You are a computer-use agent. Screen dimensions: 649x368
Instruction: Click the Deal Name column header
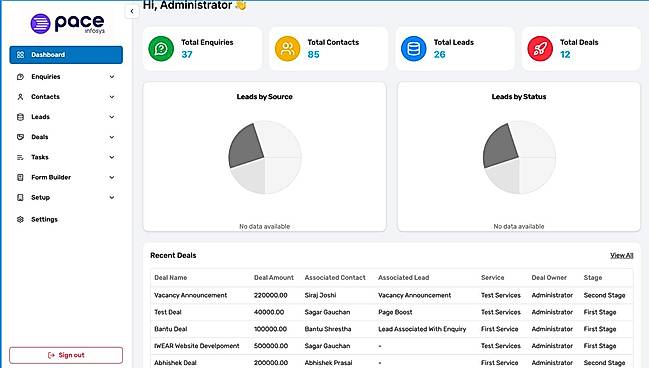(x=171, y=278)
